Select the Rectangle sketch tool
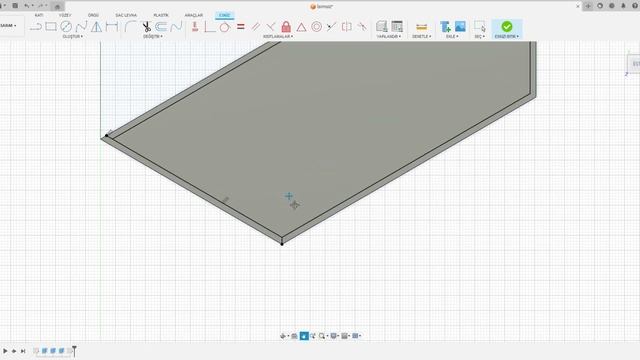640x360 pixels. pos(51,27)
